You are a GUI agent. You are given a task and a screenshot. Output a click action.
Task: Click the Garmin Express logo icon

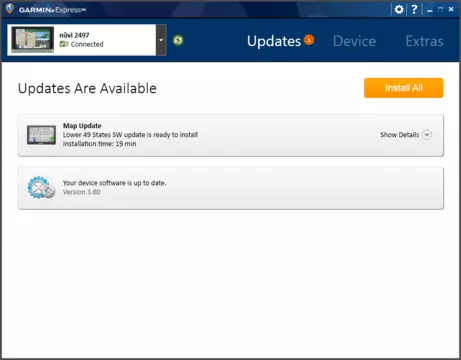pos(10,9)
